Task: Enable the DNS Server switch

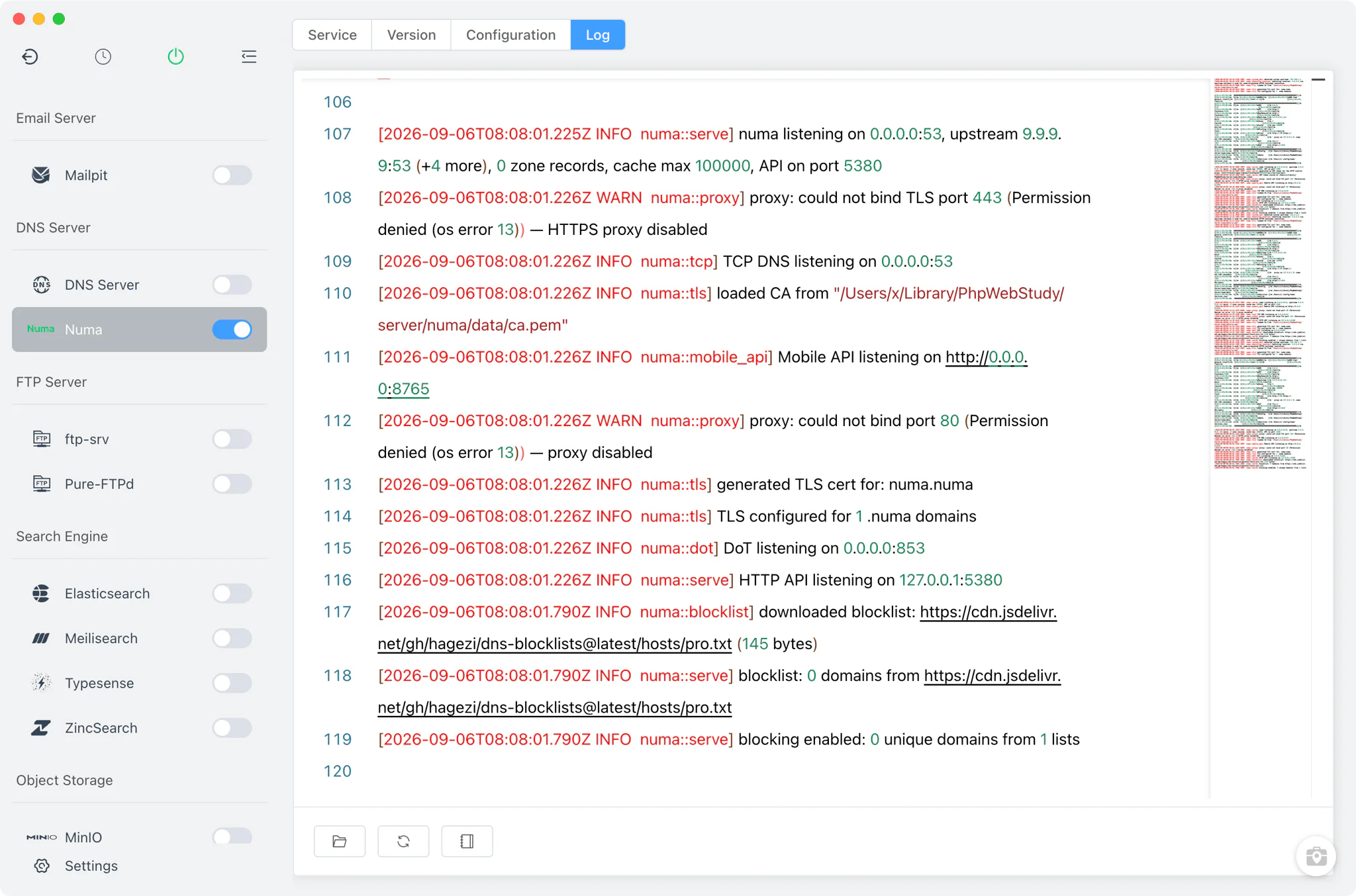Action: [232, 285]
